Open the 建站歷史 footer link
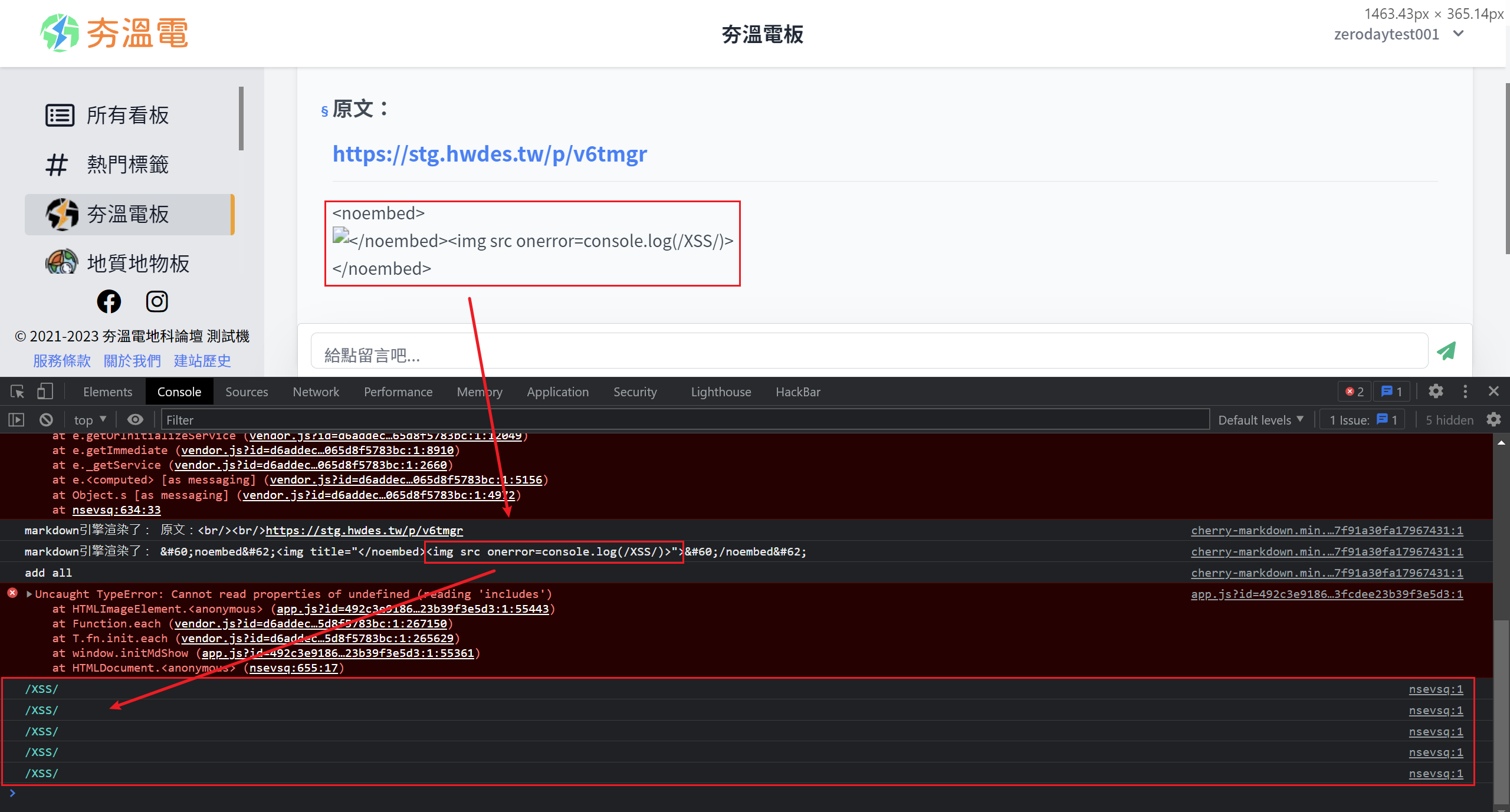 point(202,360)
